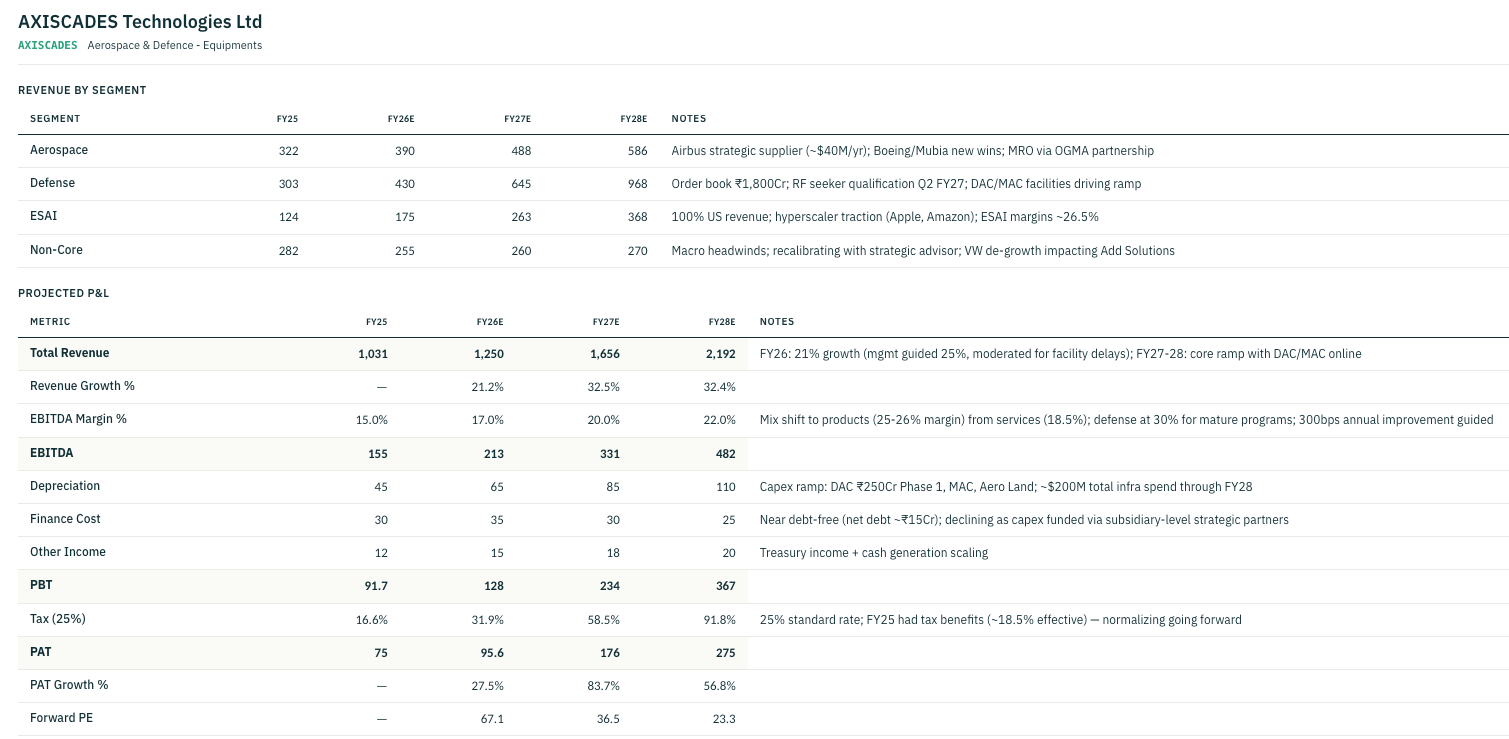The image size is (1509, 739).
Task: Click the SEGMENT column header
Action: tap(55, 118)
